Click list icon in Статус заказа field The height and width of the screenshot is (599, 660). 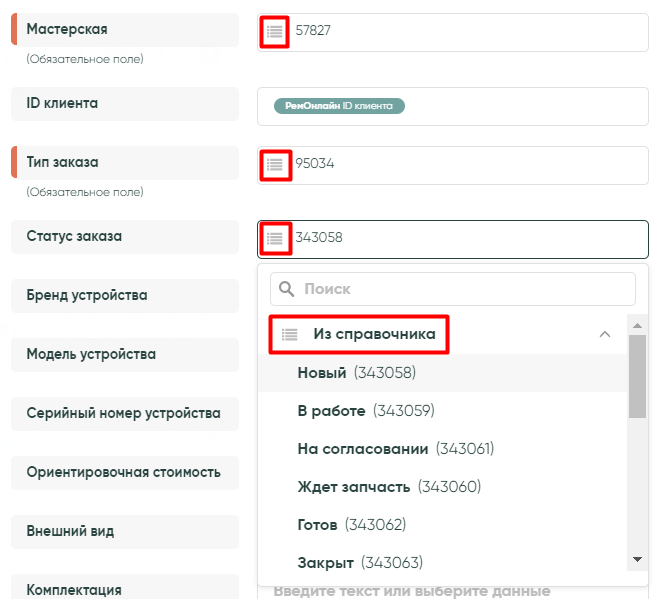[x=275, y=238]
